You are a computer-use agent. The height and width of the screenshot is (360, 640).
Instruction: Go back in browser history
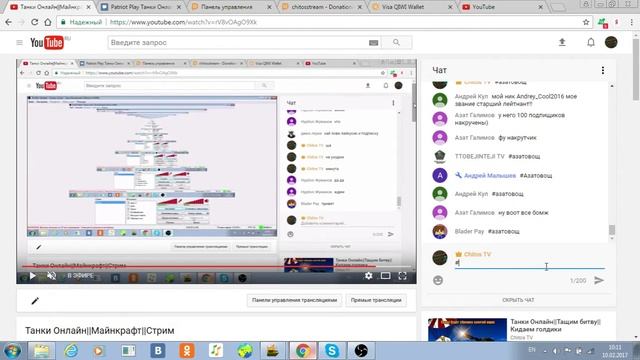click(x=9, y=22)
